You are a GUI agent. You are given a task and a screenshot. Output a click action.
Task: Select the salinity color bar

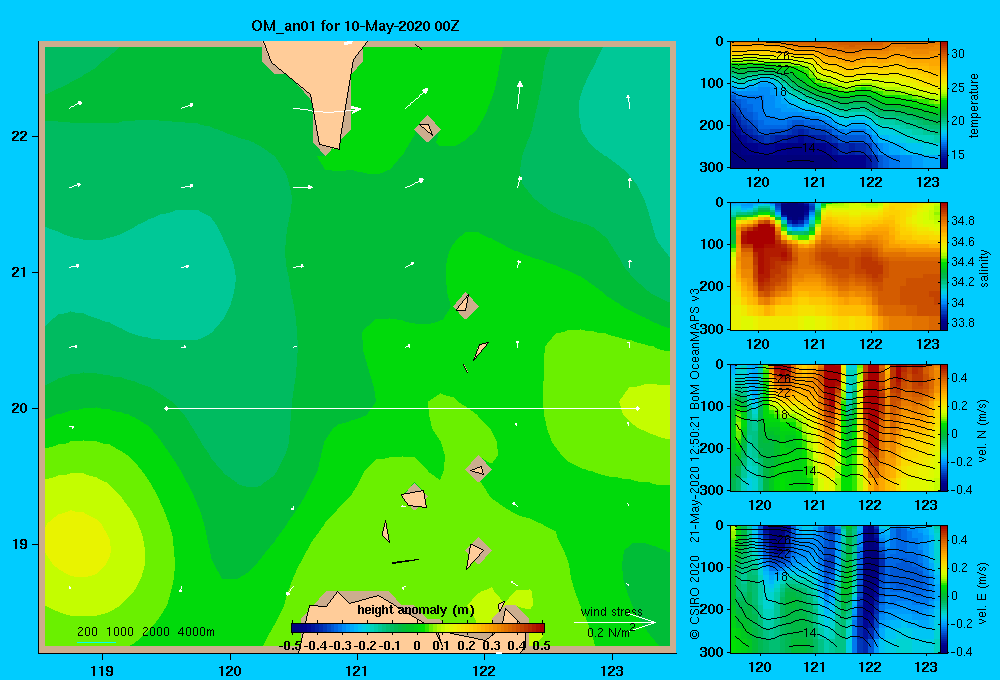(x=943, y=266)
